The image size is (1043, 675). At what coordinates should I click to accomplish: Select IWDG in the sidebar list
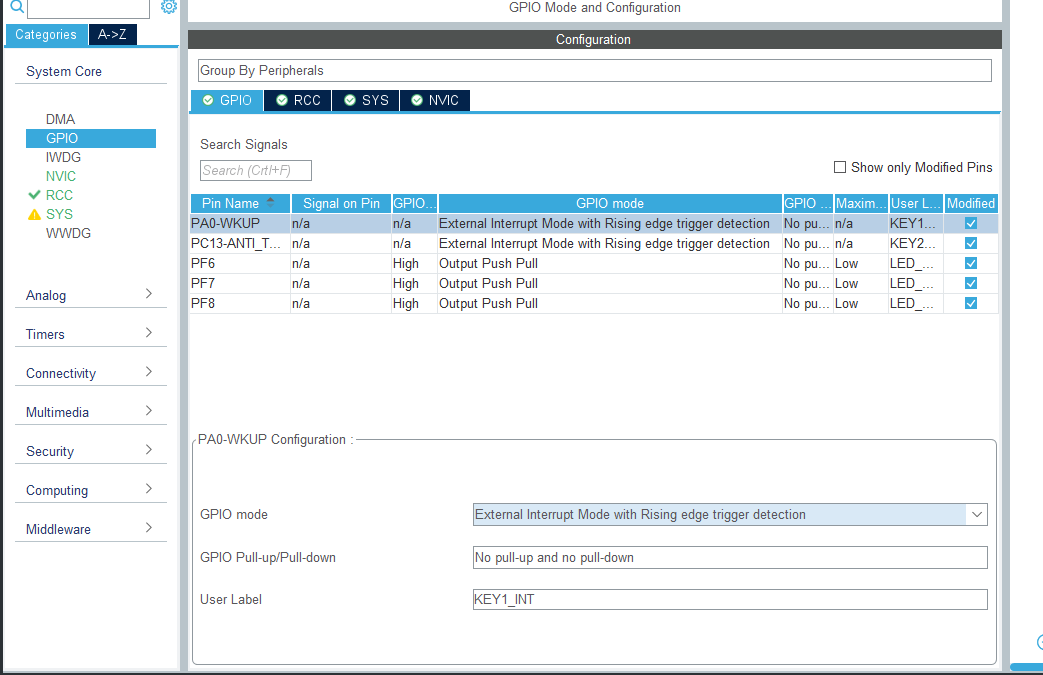pos(63,157)
